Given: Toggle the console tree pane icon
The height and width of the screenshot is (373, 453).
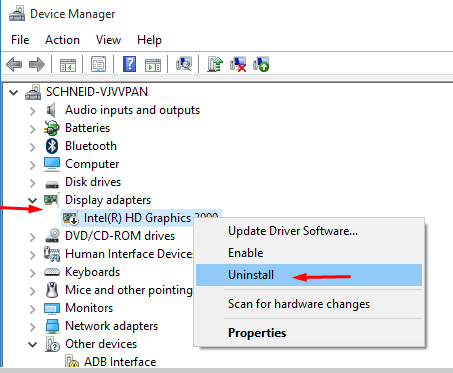Looking at the screenshot, I should pos(68,64).
